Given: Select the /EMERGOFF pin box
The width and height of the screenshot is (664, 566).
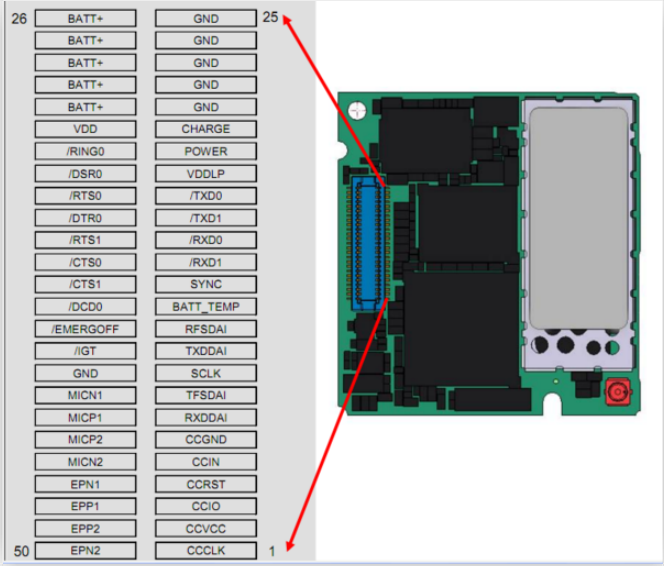Looking at the screenshot, I should 86,329.
